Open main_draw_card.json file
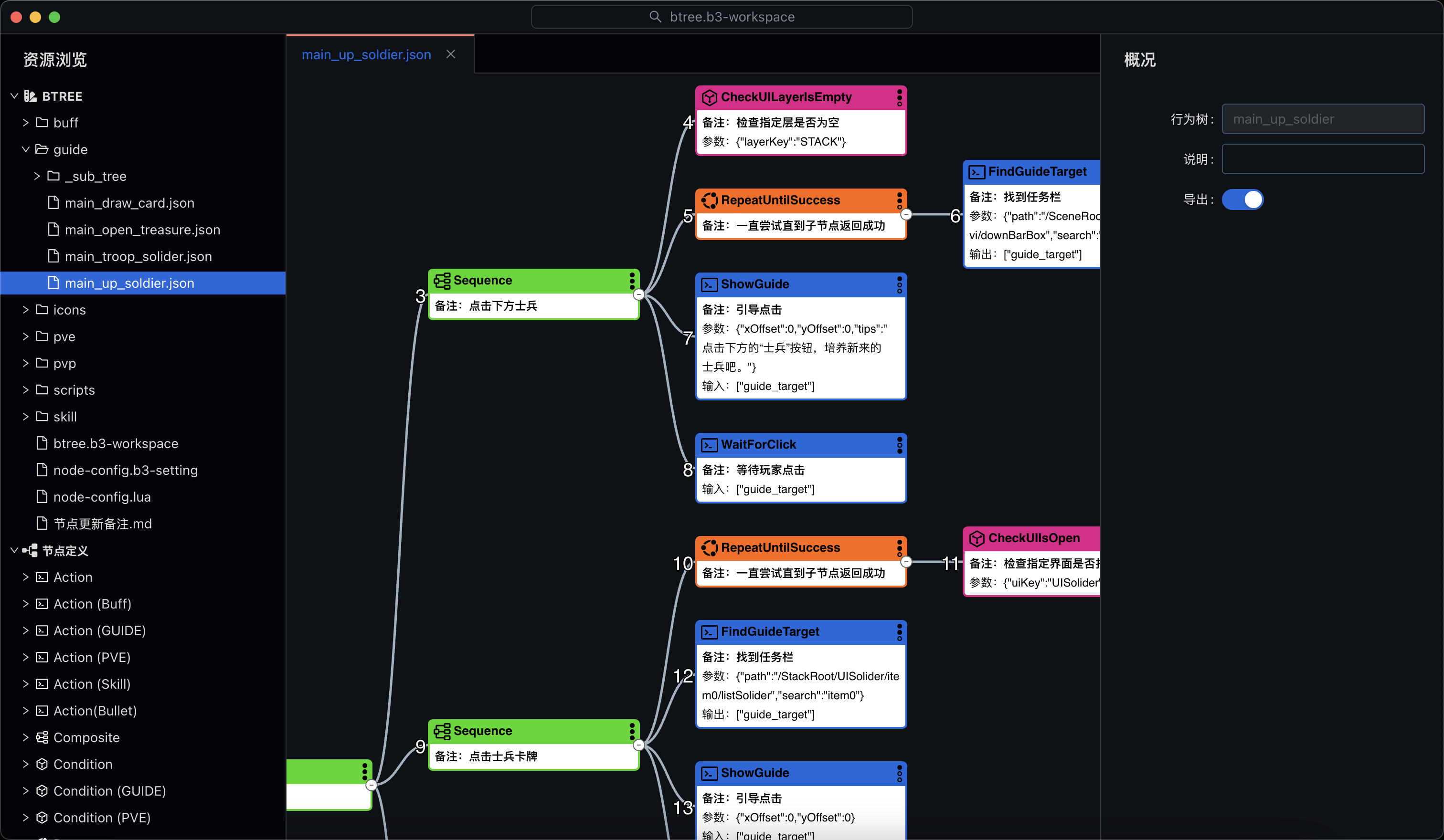The image size is (1444, 840). point(129,203)
